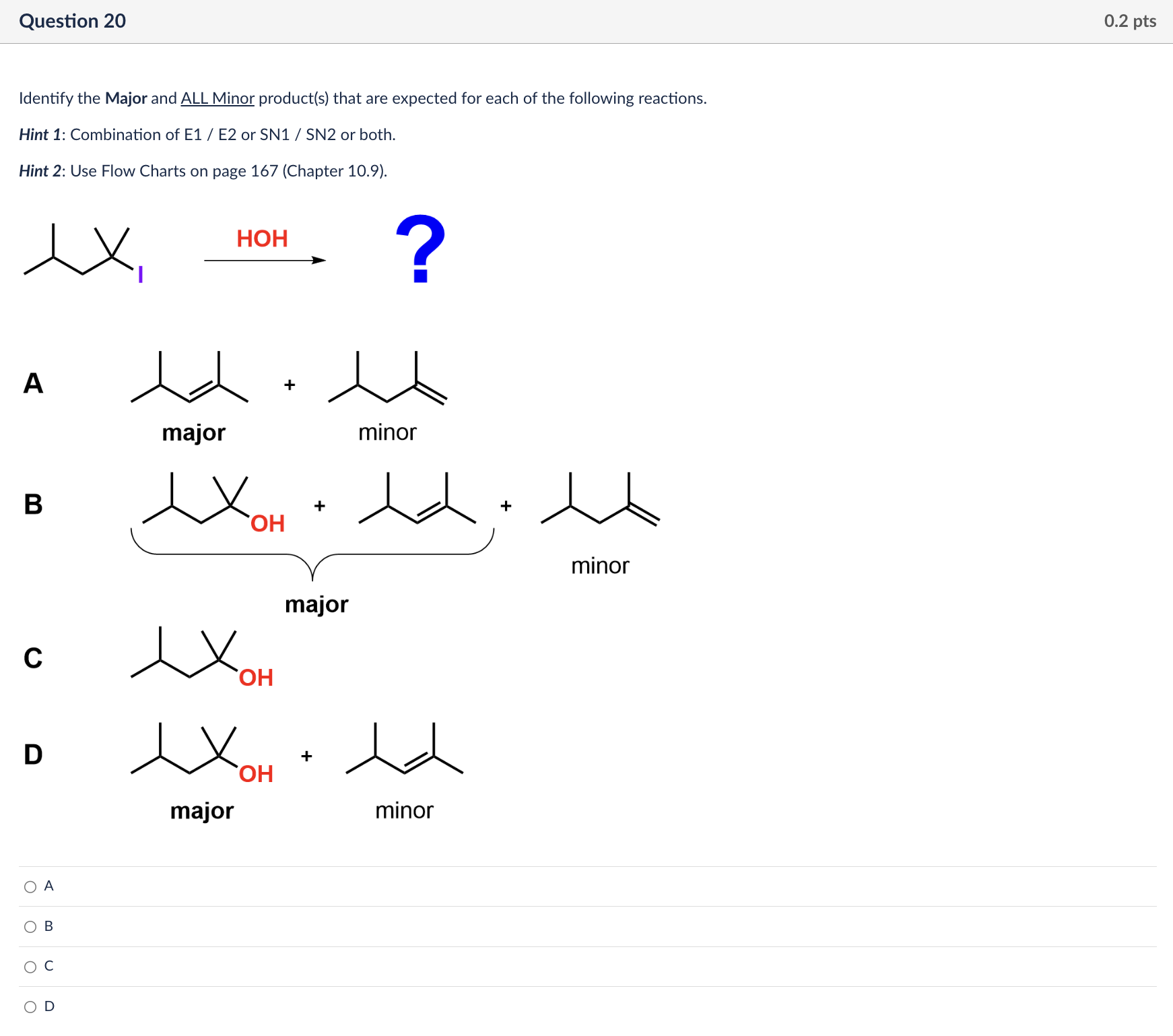Click the red HOH reaction label
This screenshot has height=1036, width=1173.
(x=261, y=238)
